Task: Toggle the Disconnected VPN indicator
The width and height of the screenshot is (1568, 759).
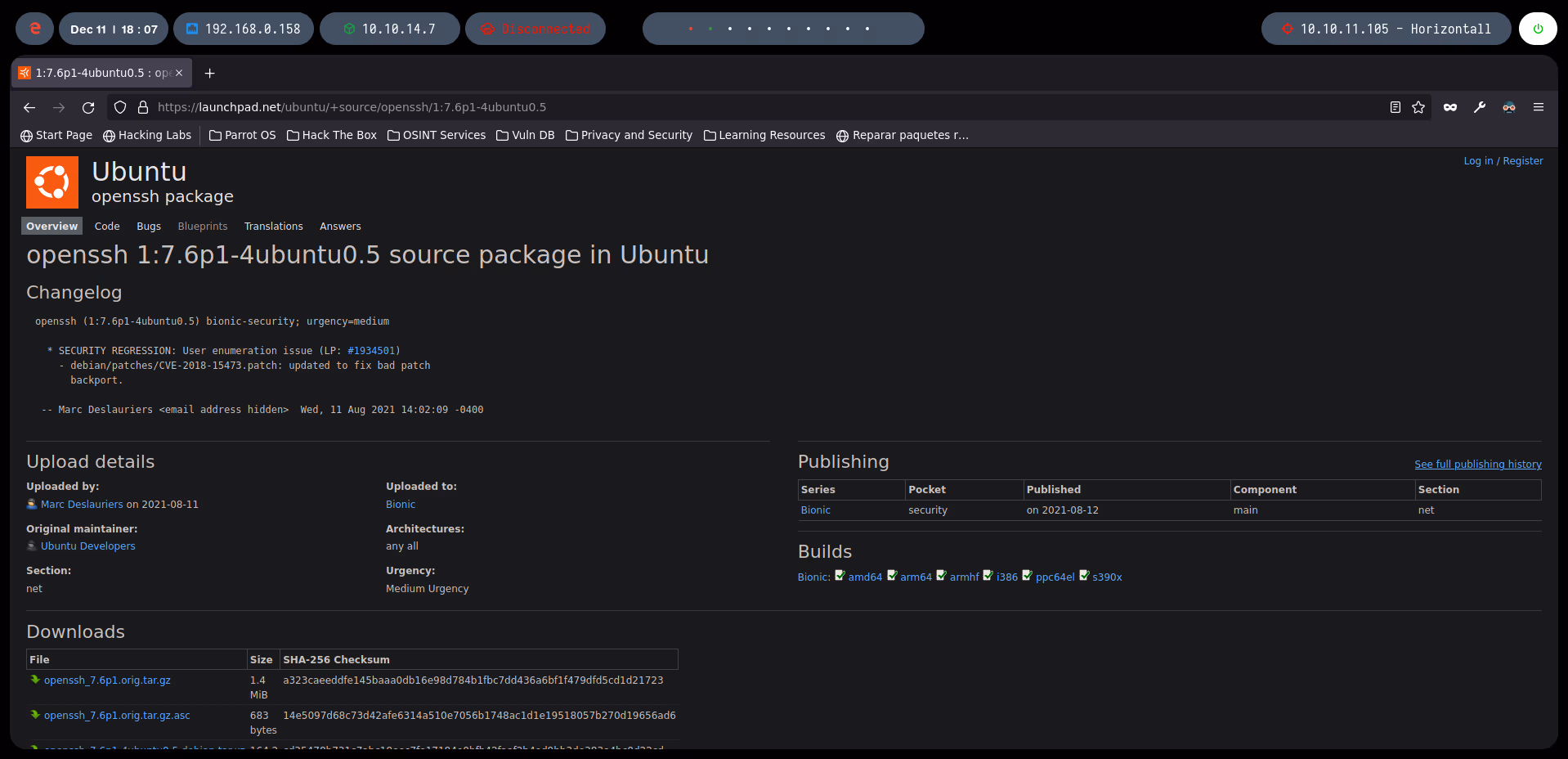Action: point(535,28)
